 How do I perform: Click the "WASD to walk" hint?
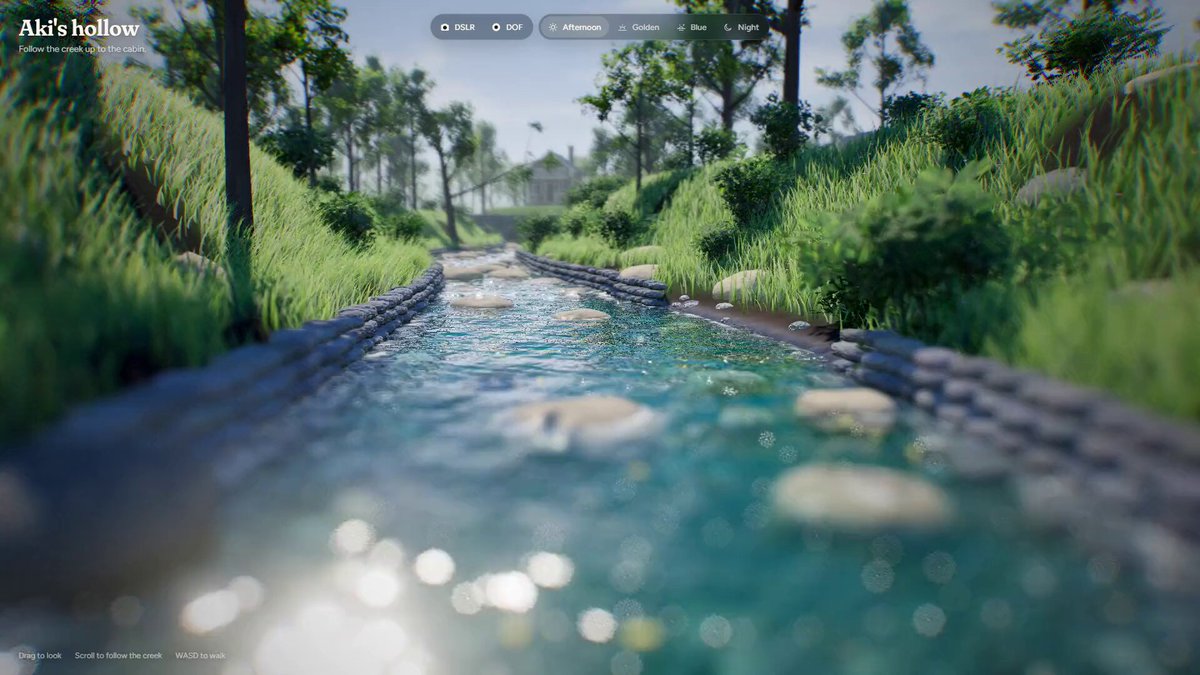(x=200, y=655)
